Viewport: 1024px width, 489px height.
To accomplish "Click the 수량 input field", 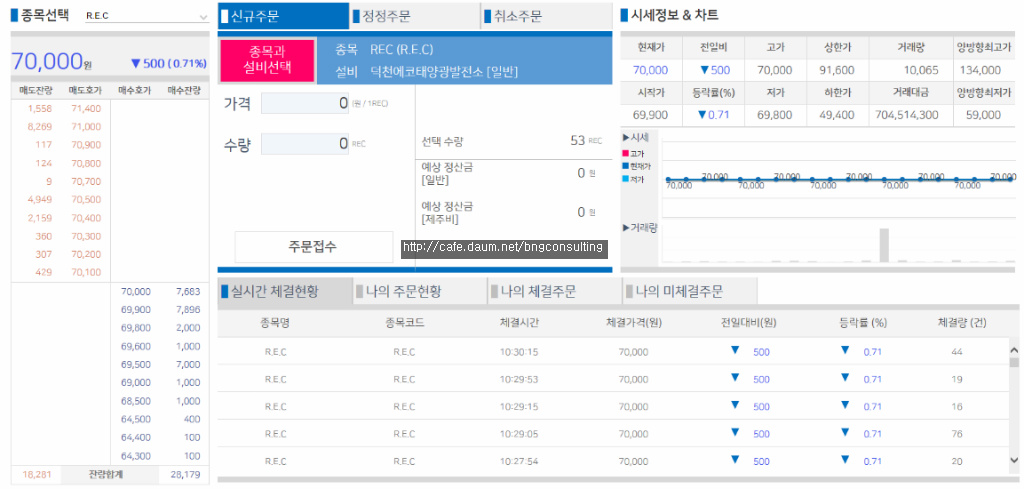I will tap(305, 144).
